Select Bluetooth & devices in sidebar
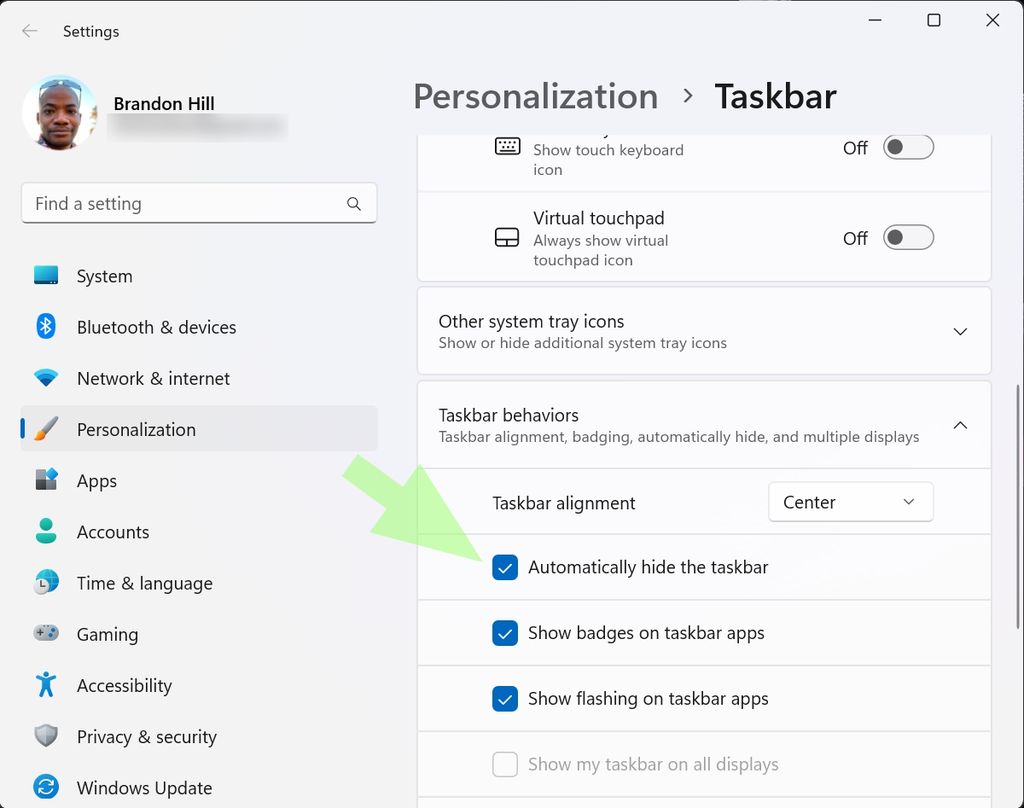The width and height of the screenshot is (1024, 808). 156,327
